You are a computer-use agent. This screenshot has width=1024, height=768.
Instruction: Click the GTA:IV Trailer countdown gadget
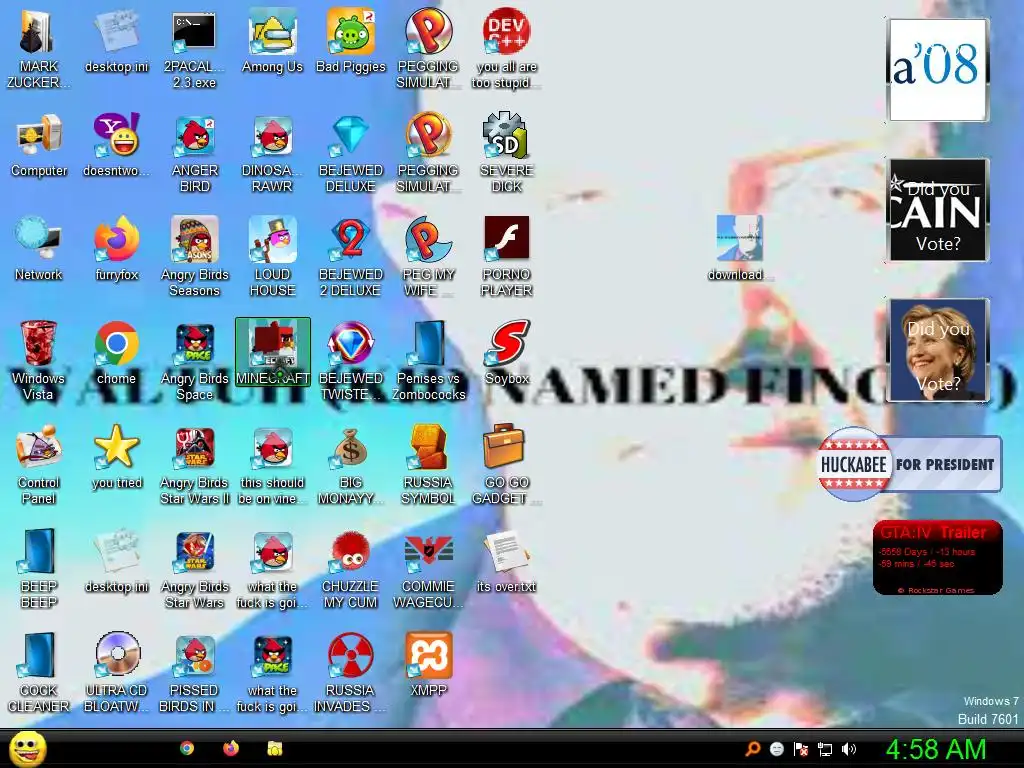coord(938,558)
